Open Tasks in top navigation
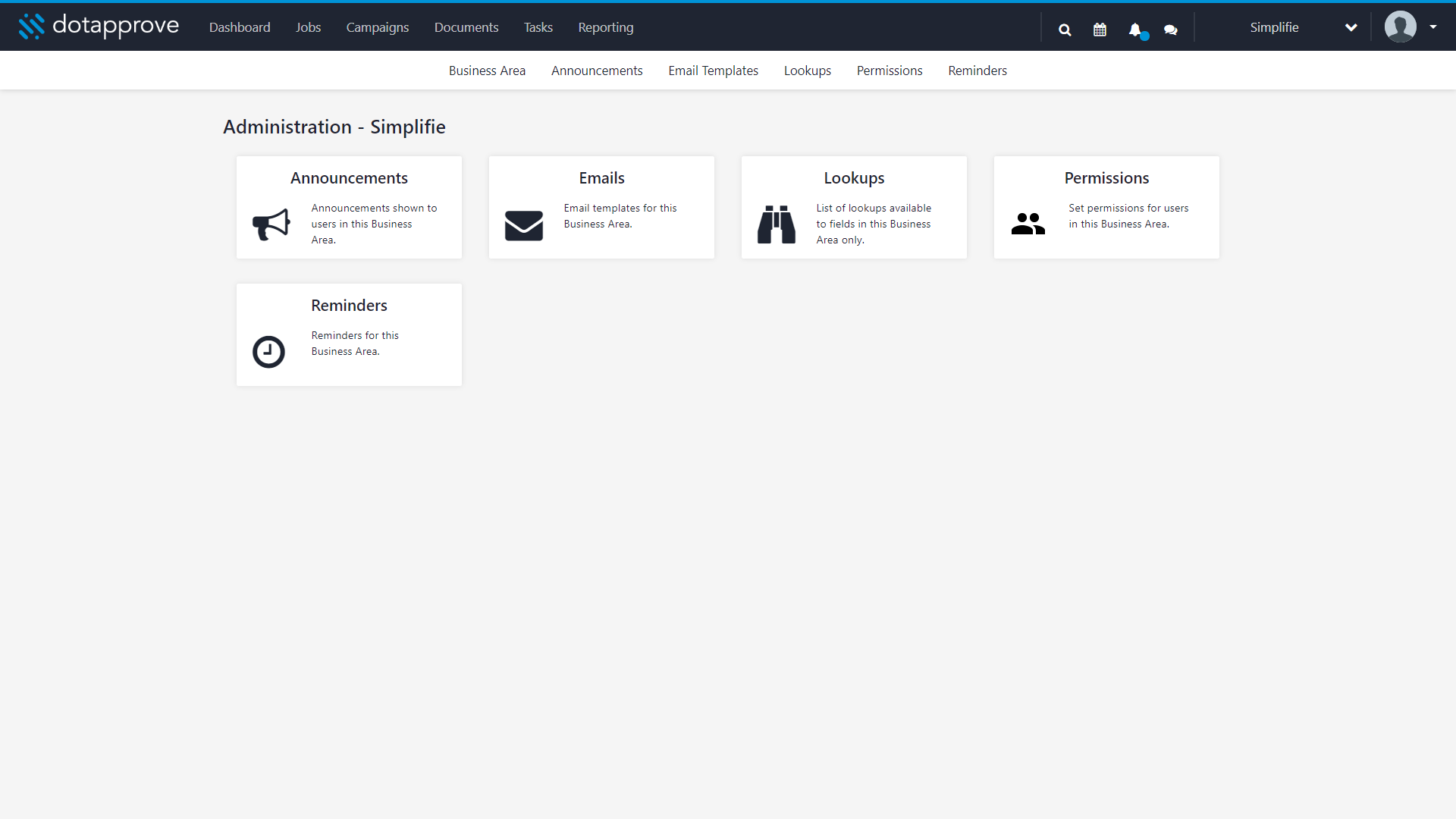1456x819 pixels. [538, 27]
